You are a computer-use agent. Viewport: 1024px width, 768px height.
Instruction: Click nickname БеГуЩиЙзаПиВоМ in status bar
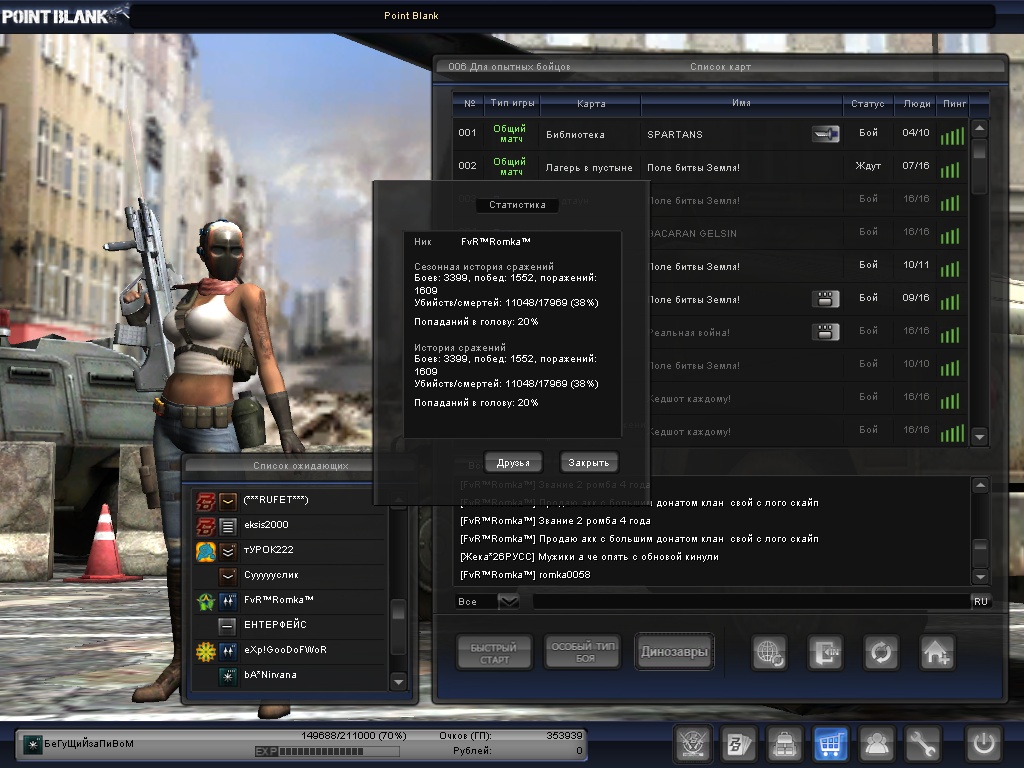coord(89,744)
